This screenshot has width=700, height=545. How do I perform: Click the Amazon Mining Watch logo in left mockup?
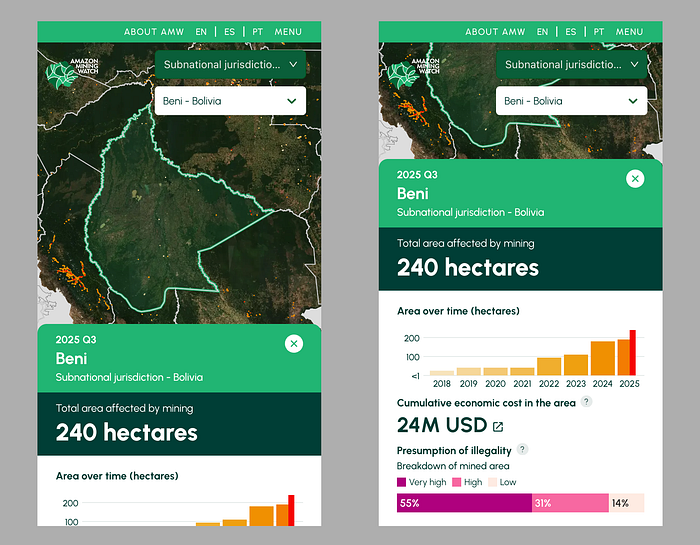coord(72,73)
